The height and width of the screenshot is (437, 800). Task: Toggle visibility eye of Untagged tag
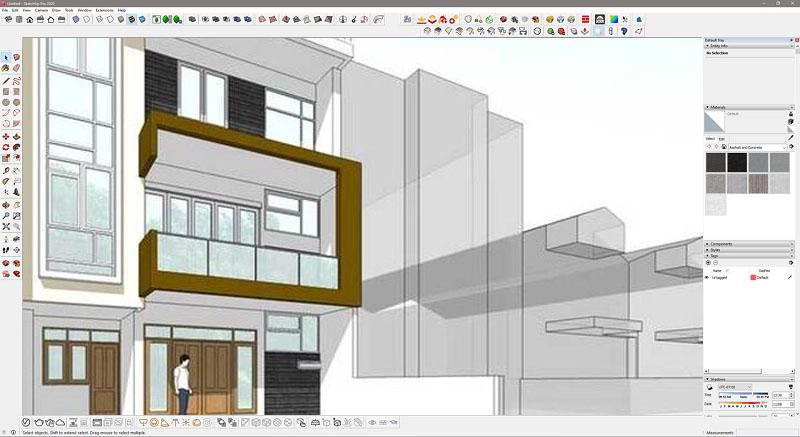(707, 277)
